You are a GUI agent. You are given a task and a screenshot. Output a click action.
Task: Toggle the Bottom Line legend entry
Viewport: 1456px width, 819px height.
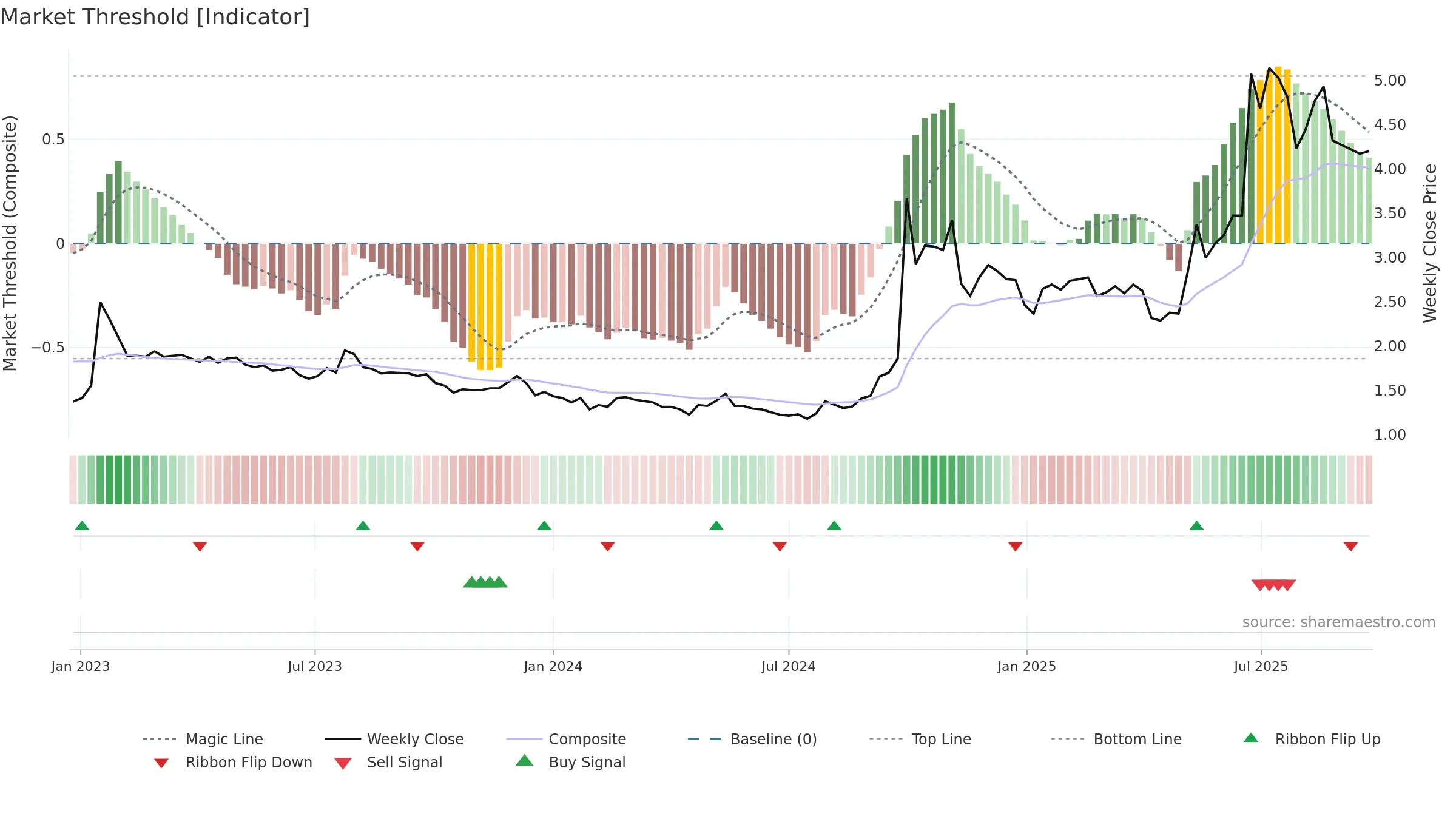pos(1116,739)
